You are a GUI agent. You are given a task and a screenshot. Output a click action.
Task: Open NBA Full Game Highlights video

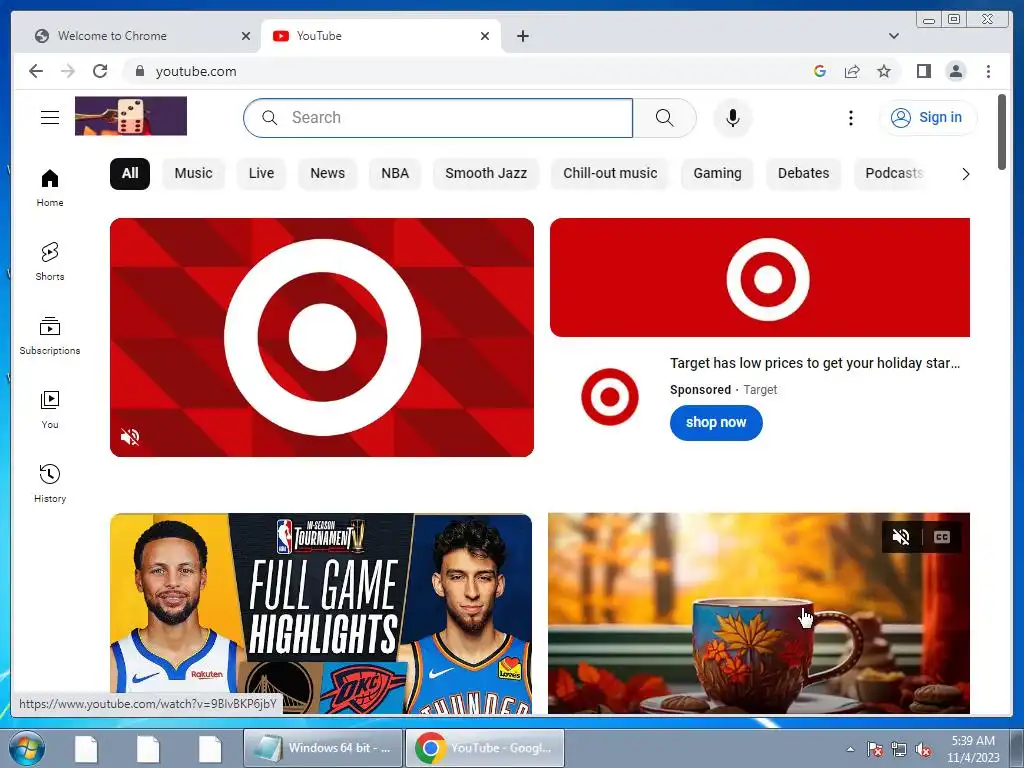point(321,613)
